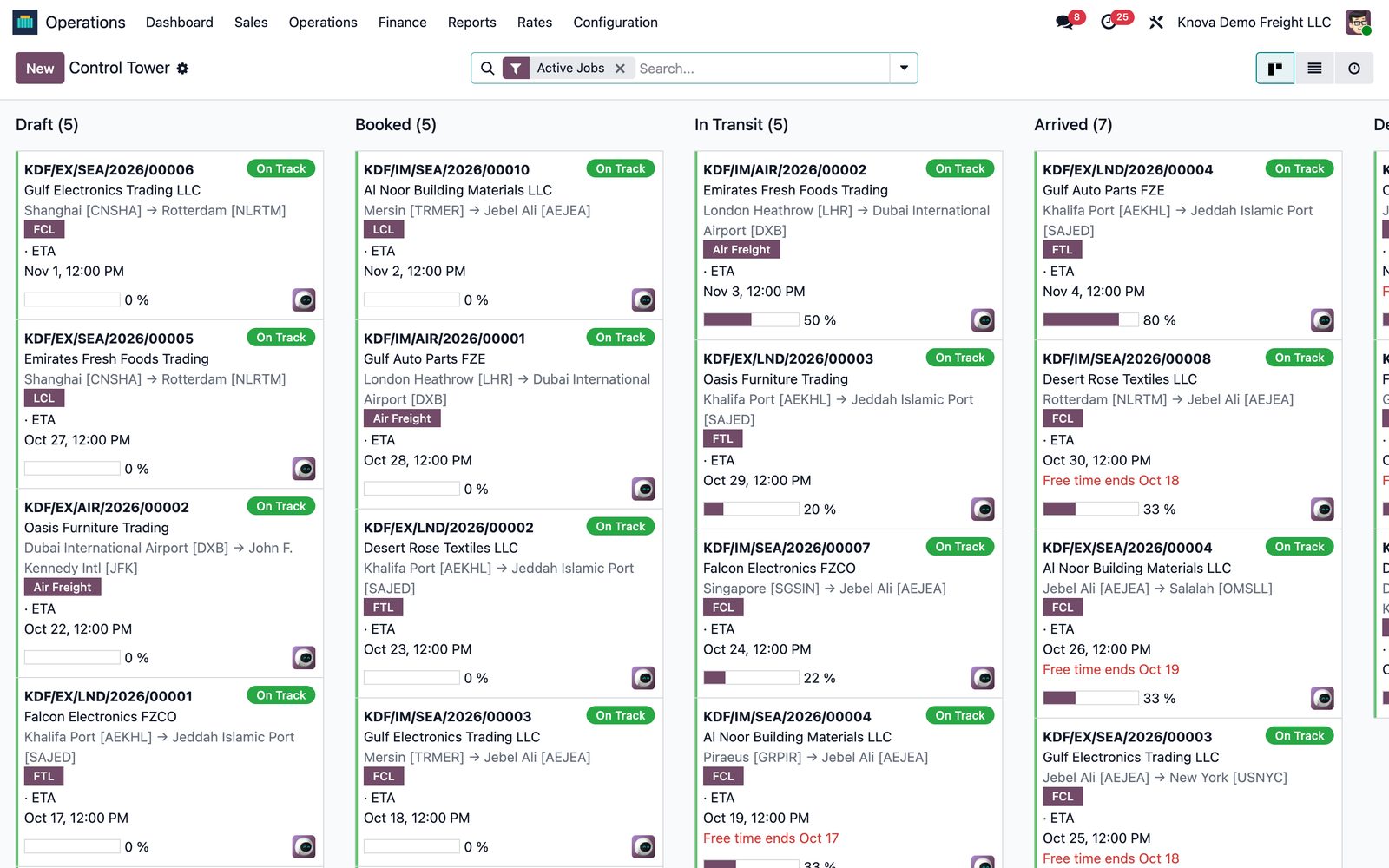The image size is (1389, 868).
Task: Click FCL tag on KDF/IM/SEA/2026/00008
Action: pyautogui.click(x=1063, y=418)
